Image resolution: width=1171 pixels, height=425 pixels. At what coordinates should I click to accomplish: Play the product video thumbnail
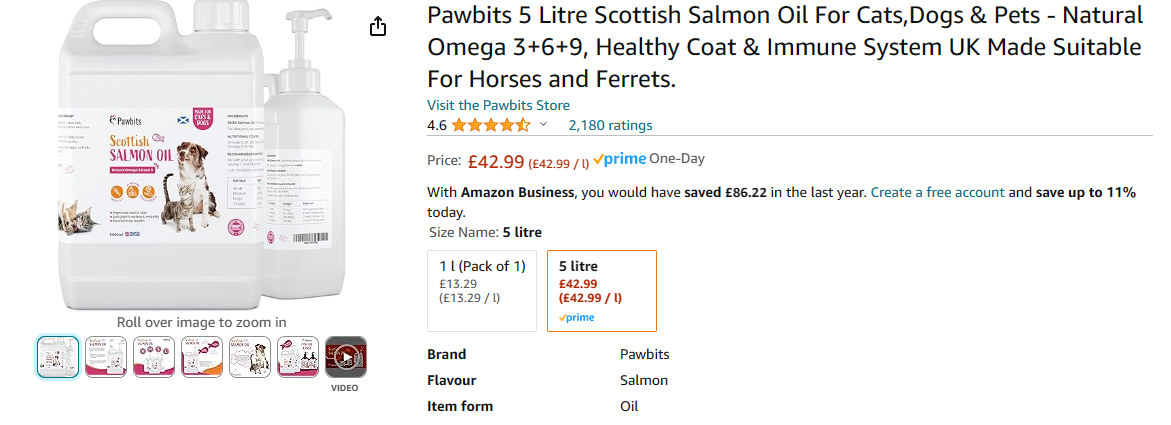click(x=346, y=357)
